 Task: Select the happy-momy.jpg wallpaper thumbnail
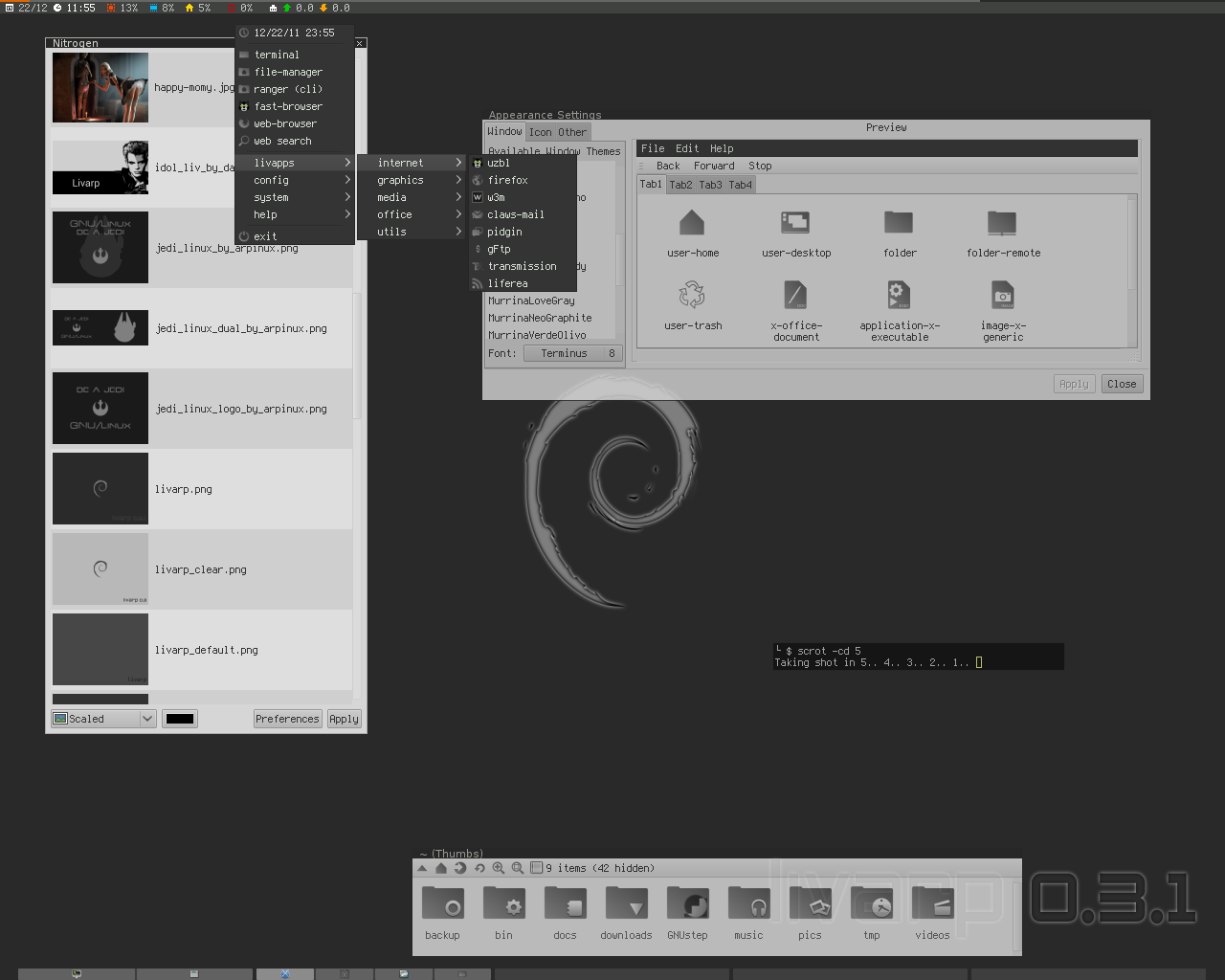[x=100, y=87]
